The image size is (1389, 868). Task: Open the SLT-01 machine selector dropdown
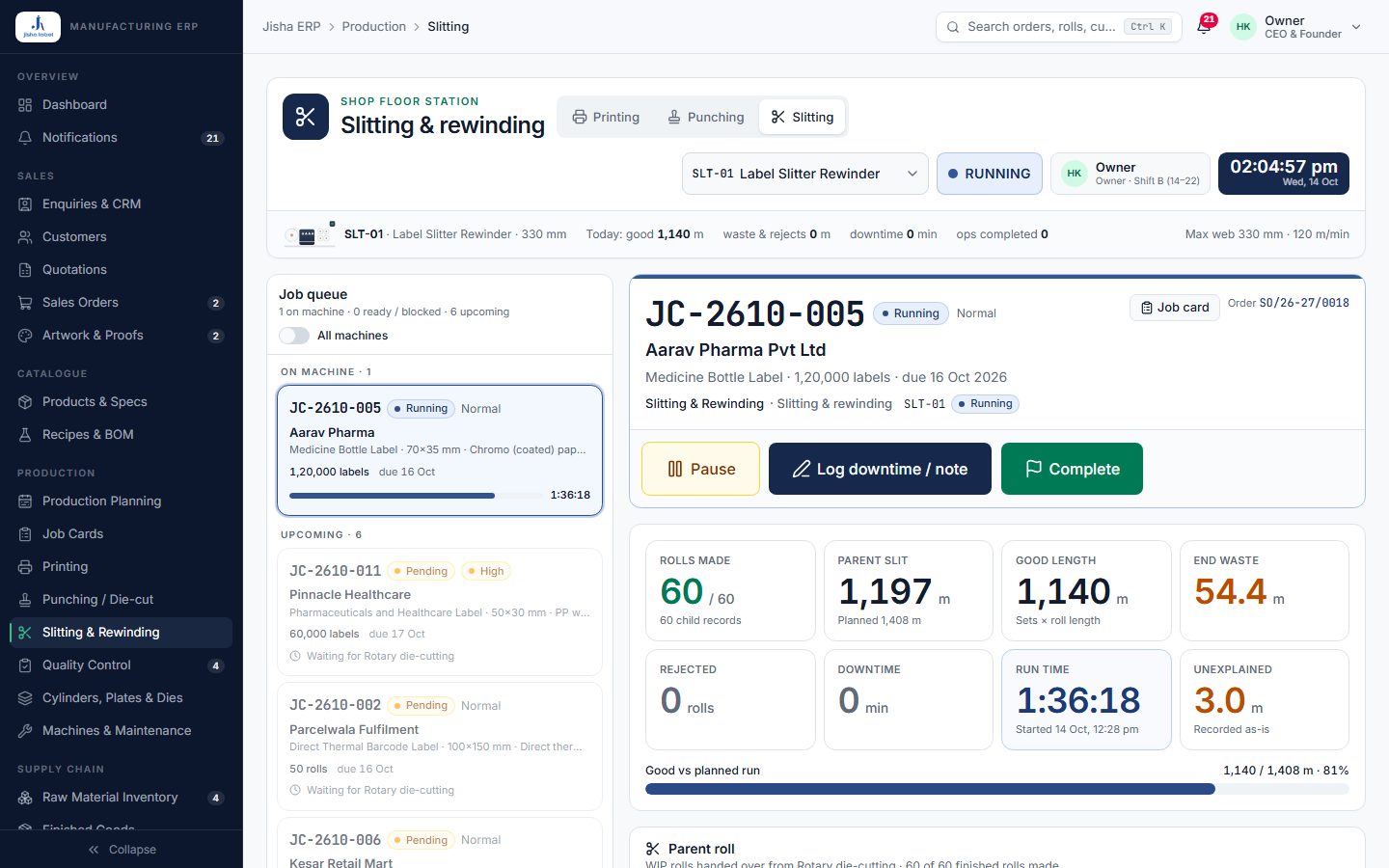pyautogui.click(x=805, y=174)
